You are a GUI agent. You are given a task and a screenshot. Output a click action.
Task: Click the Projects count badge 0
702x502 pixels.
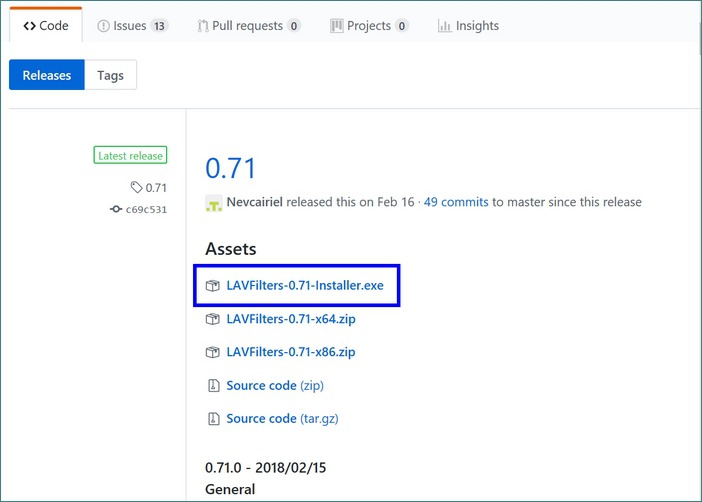(x=402, y=26)
